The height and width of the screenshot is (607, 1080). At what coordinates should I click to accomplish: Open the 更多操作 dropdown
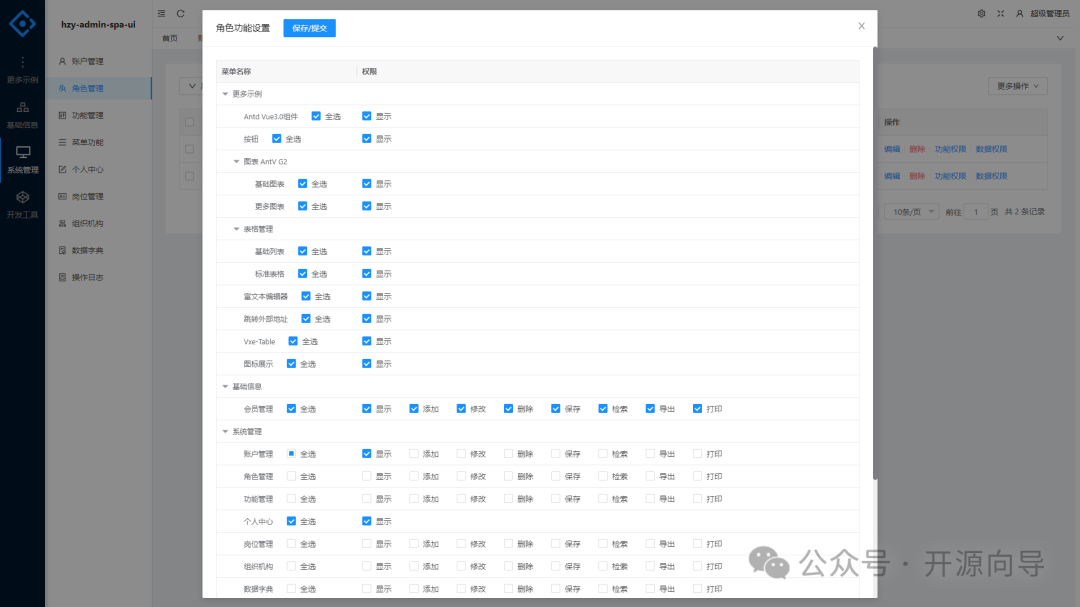1017,86
